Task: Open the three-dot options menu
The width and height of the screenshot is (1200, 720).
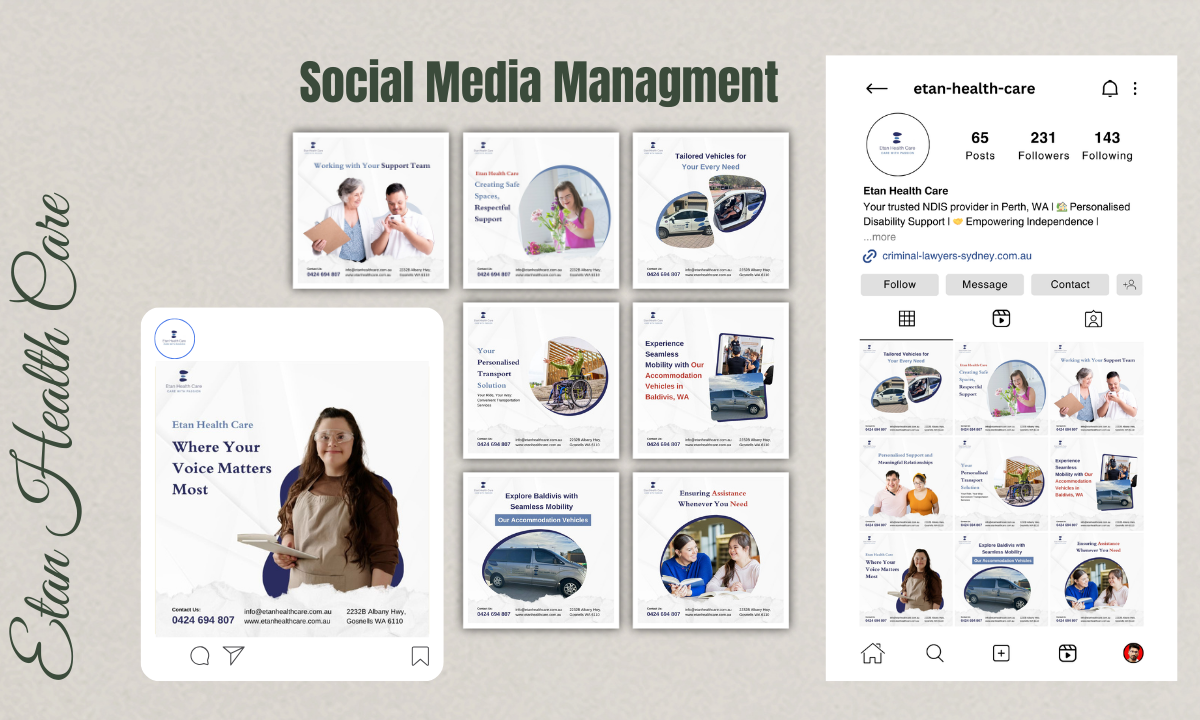Action: (x=1135, y=88)
